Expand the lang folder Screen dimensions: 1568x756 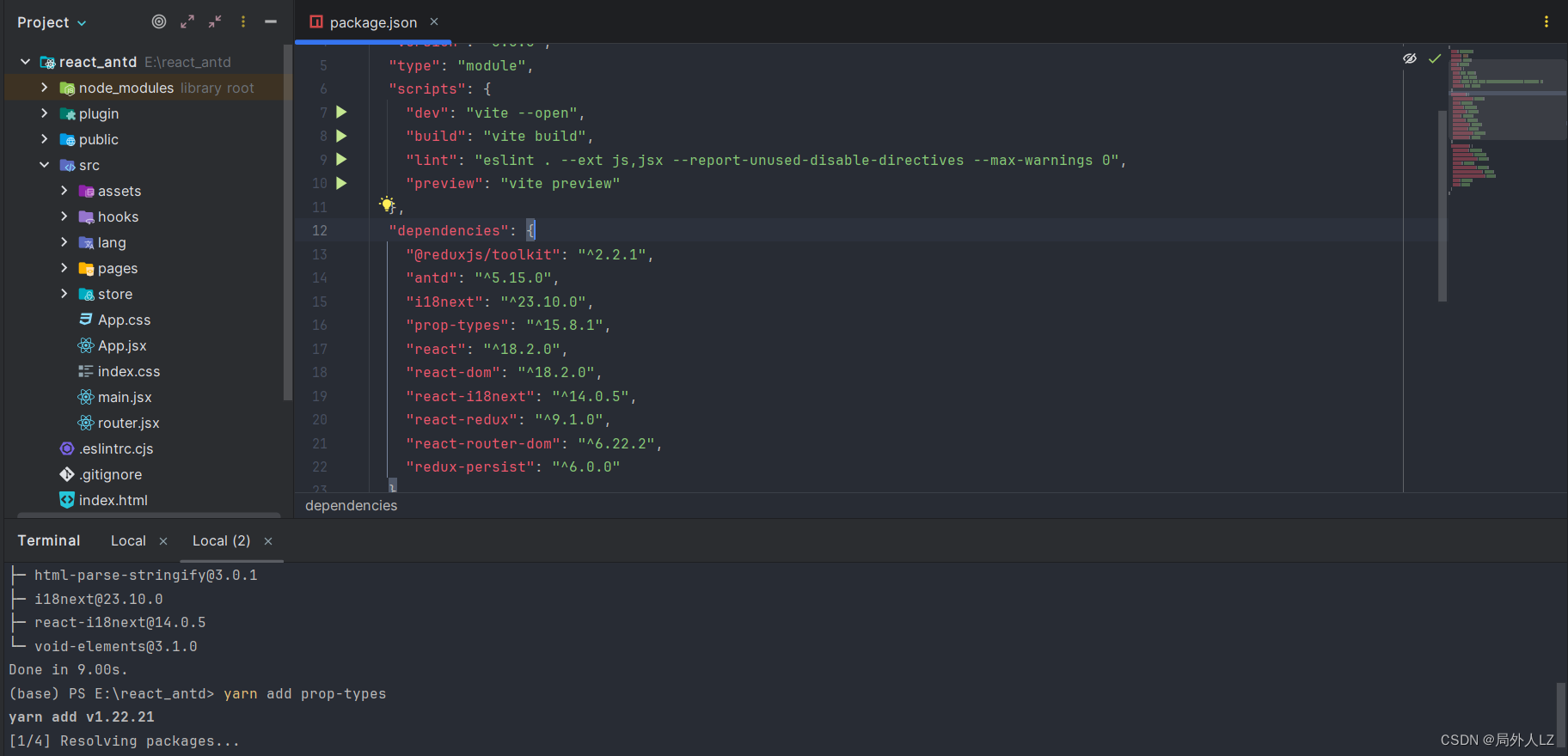(x=64, y=242)
